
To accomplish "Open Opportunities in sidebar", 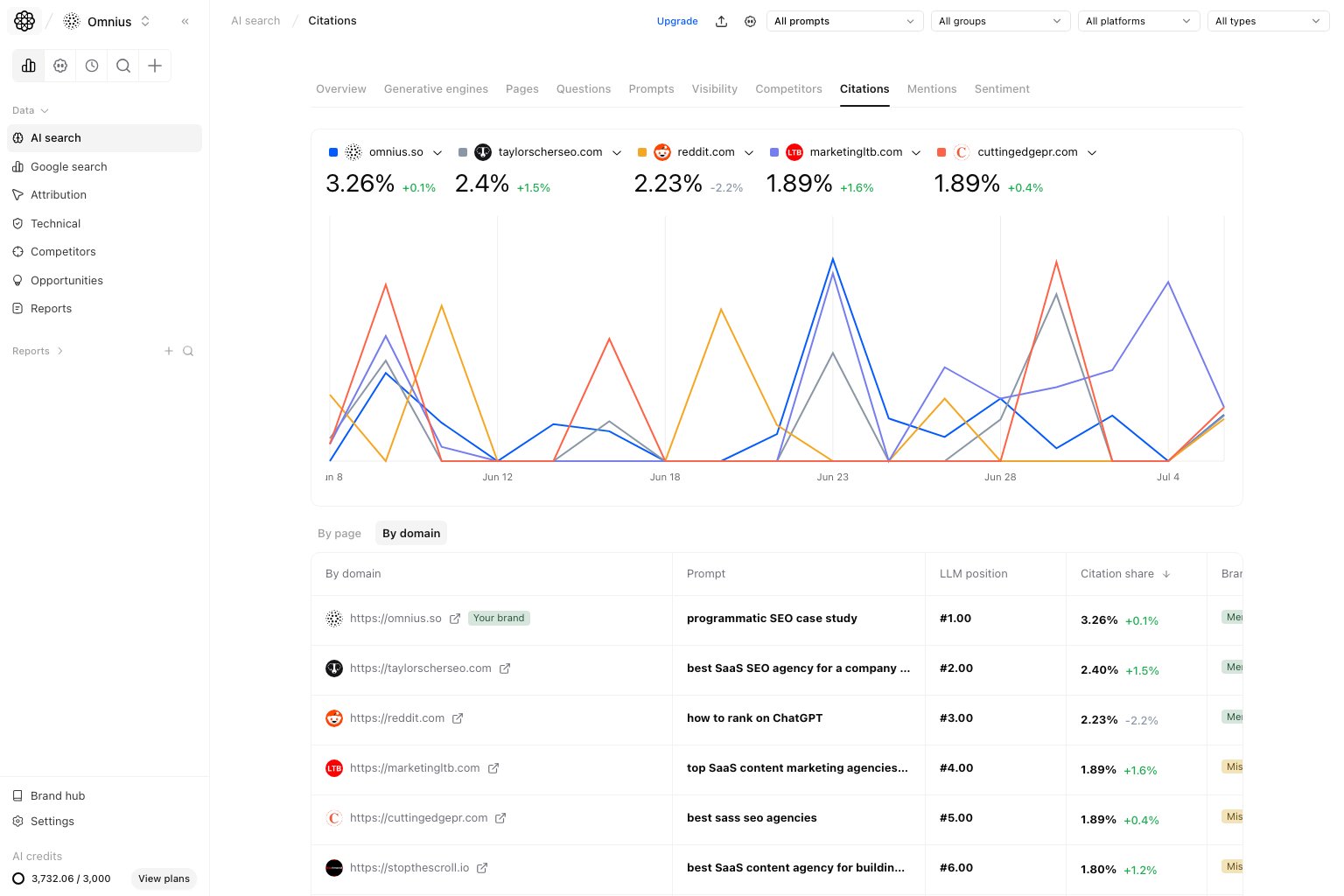I will tap(105, 281).
